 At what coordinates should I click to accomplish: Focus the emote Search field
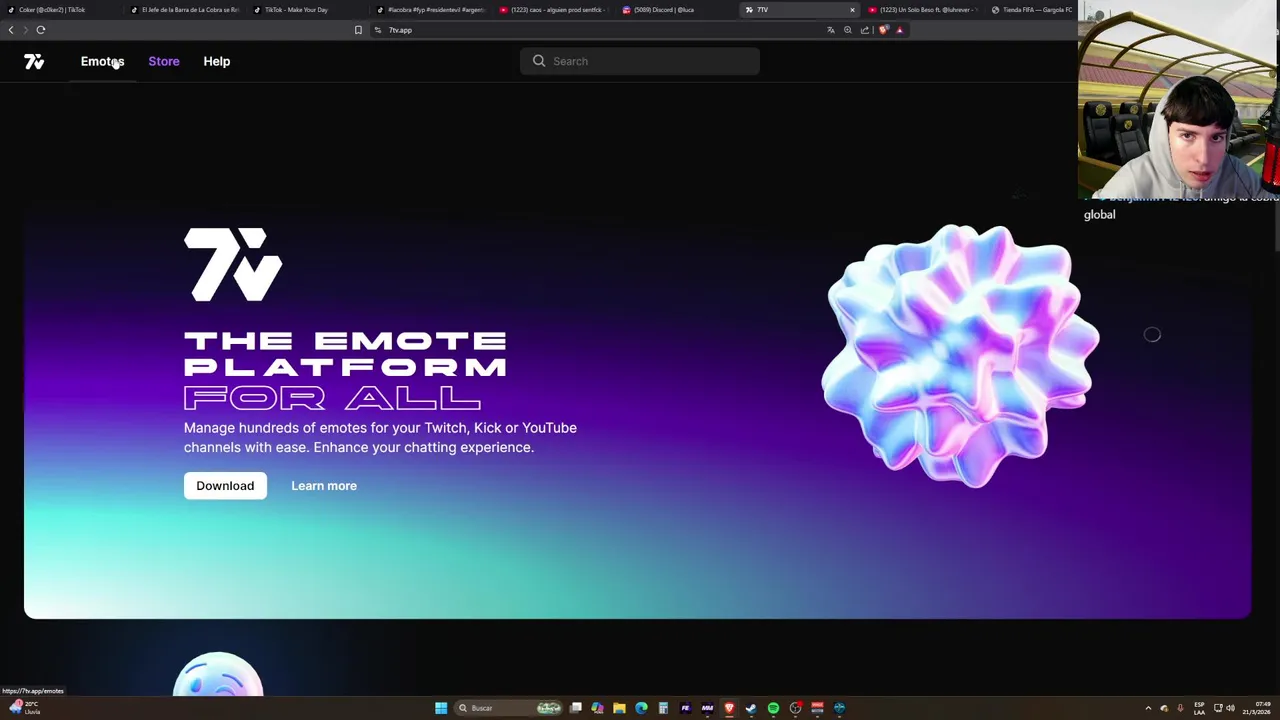[x=640, y=61]
